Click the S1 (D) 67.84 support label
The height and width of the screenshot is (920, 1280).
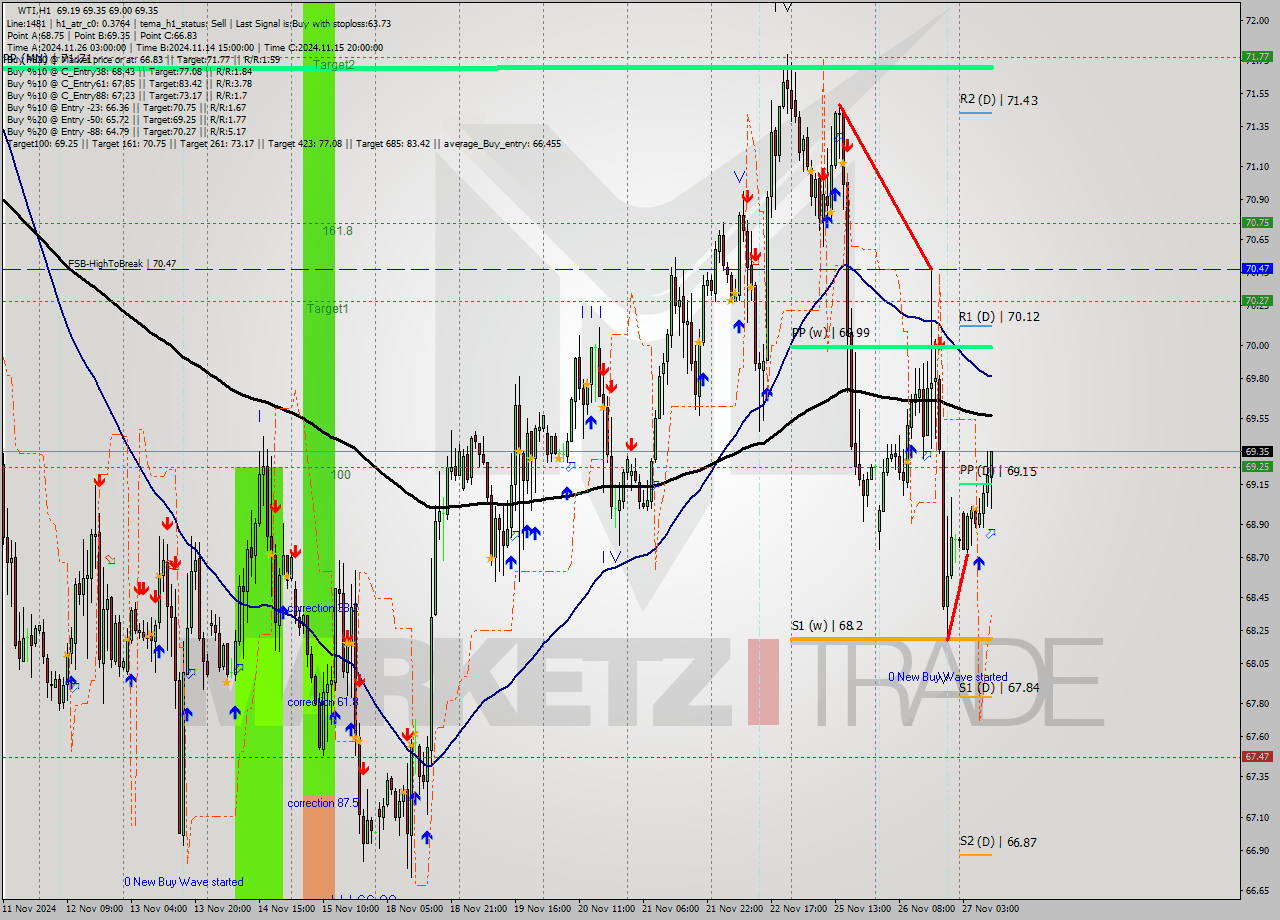coord(999,687)
